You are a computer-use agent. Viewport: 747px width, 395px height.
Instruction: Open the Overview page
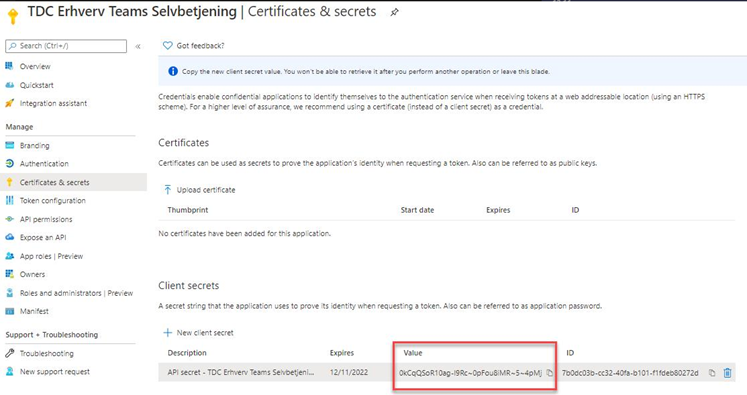(x=35, y=66)
